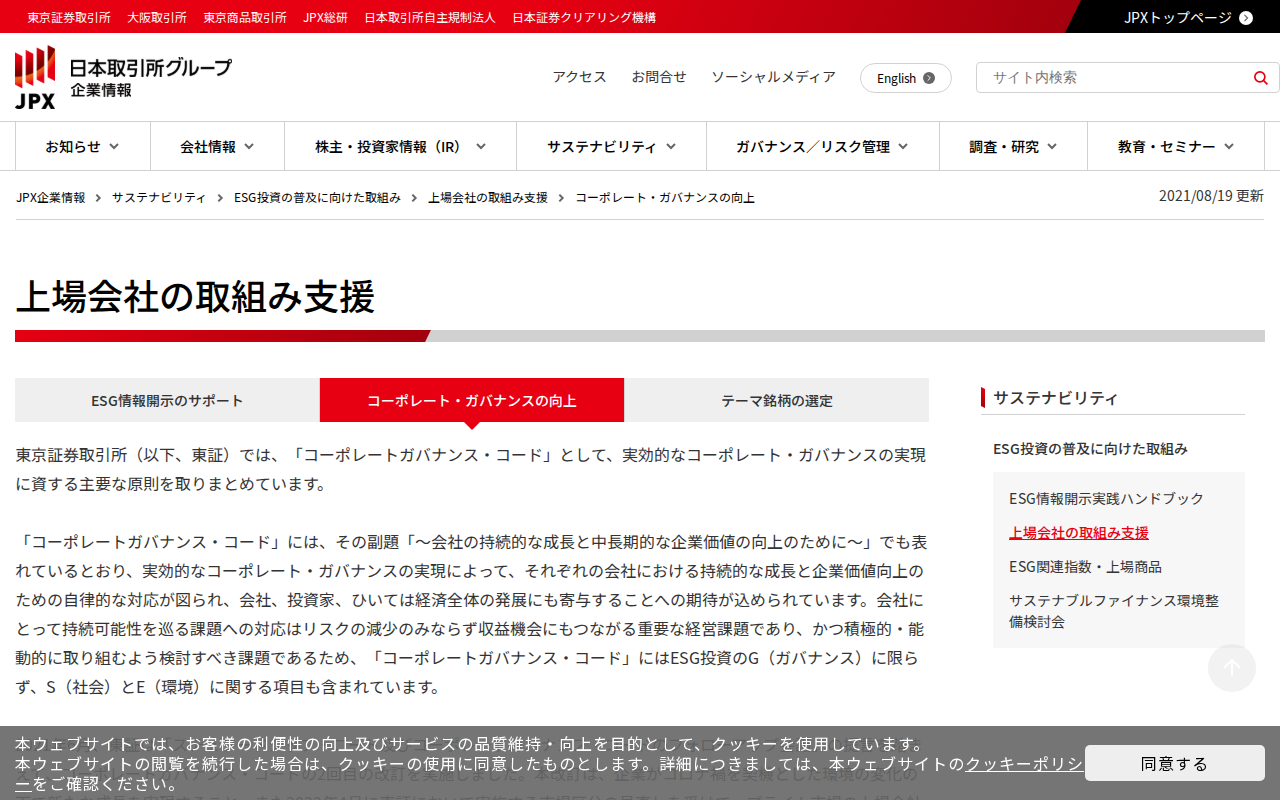Image resolution: width=1280 pixels, height=800 pixels.
Task: Switch language with the English button
Action: (906, 78)
